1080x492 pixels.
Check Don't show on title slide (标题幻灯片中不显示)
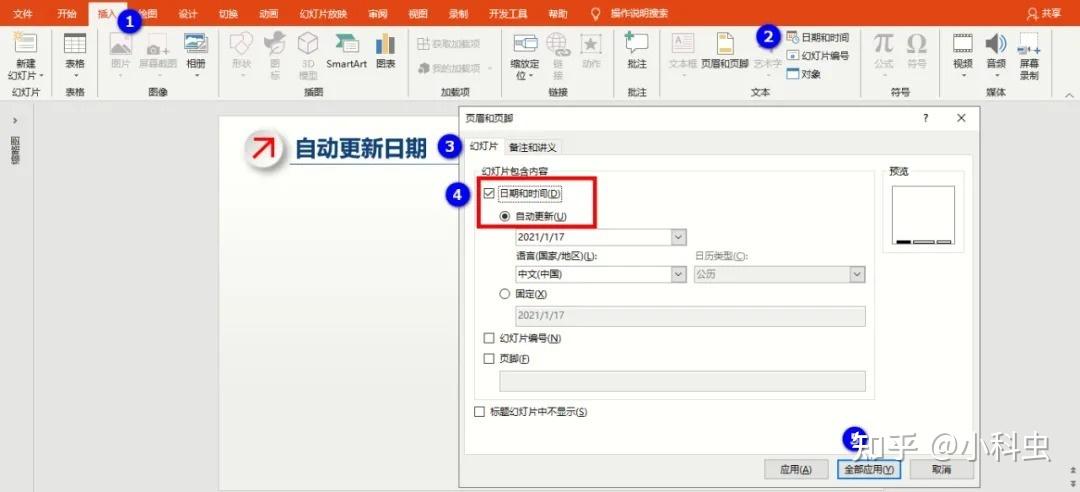(x=479, y=412)
